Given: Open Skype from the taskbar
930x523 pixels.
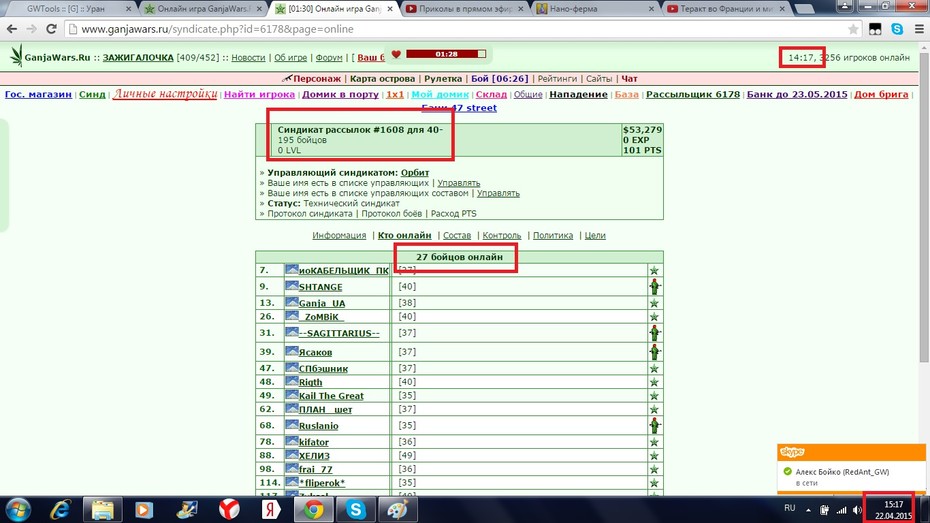Looking at the screenshot, I should (356, 509).
